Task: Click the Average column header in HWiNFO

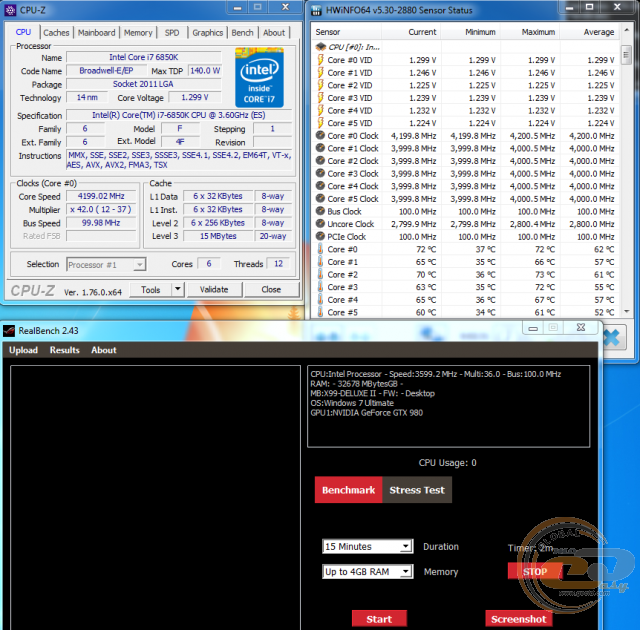Action: point(589,32)
